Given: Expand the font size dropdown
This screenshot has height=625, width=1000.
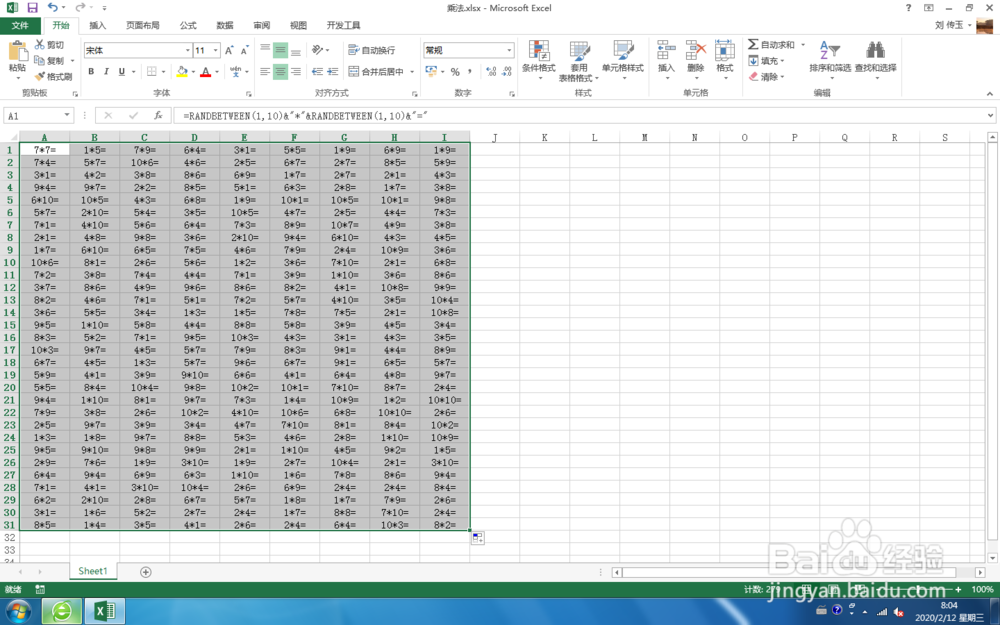Looking at the screenshot, I should pyautogui.click(x=215, y=48).
